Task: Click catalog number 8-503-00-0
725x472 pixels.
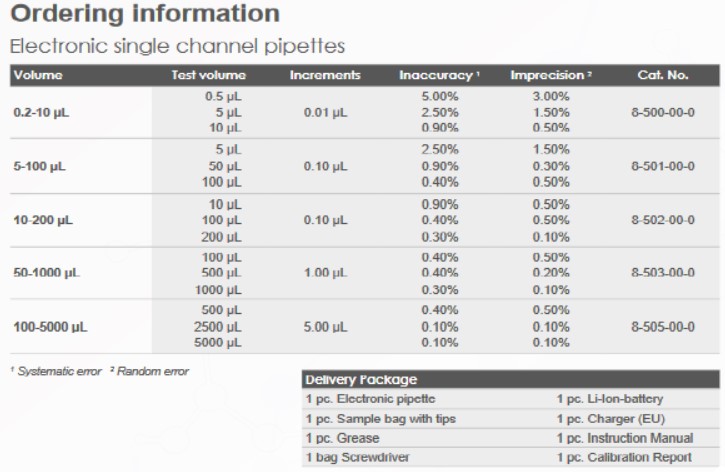Action: (663, 272)
